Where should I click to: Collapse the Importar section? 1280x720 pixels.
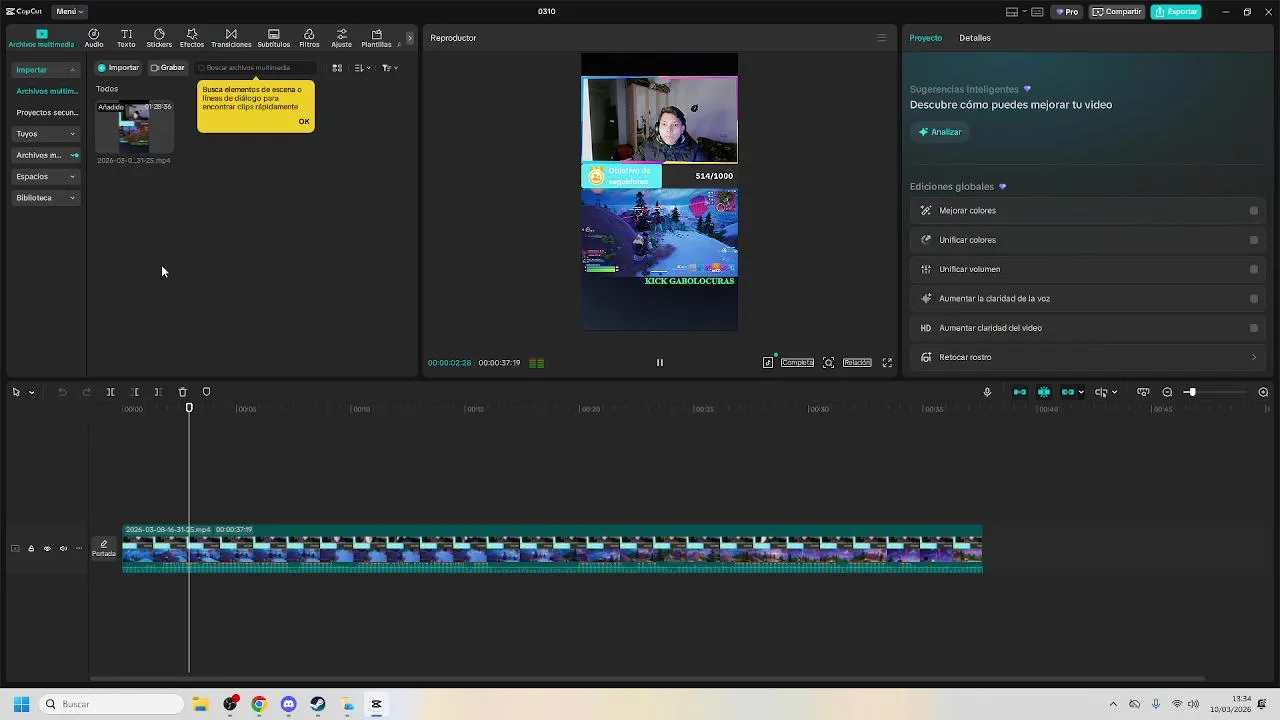click(x=46, y=70)
